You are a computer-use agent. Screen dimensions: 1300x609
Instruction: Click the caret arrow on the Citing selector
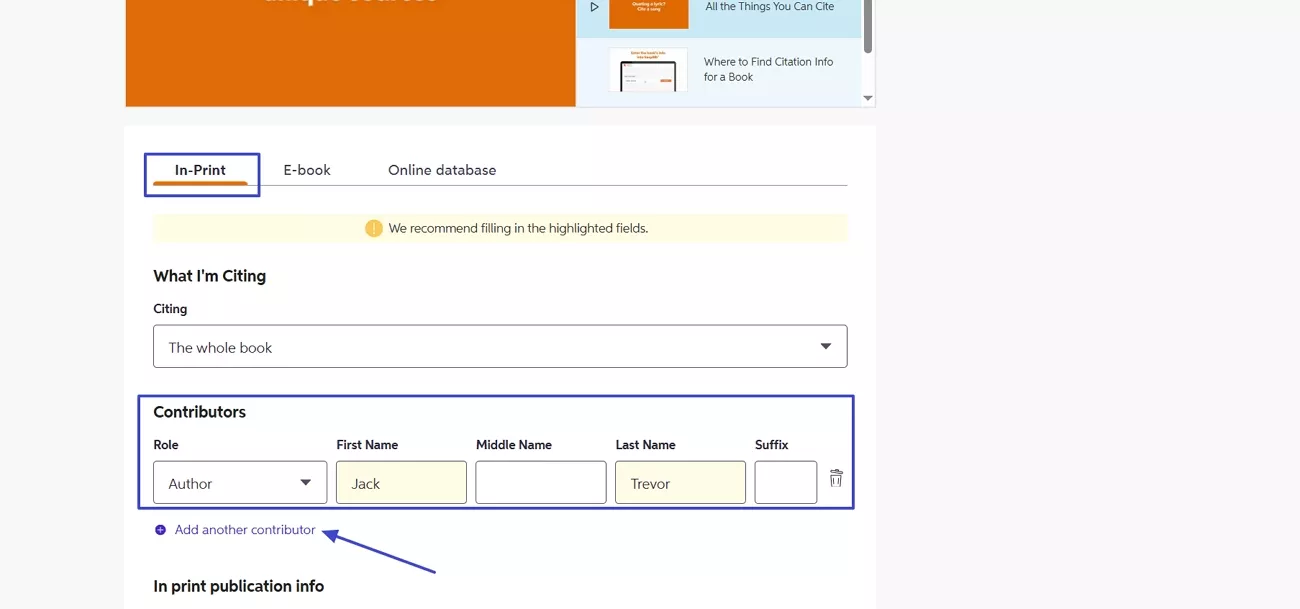(825, 345)
